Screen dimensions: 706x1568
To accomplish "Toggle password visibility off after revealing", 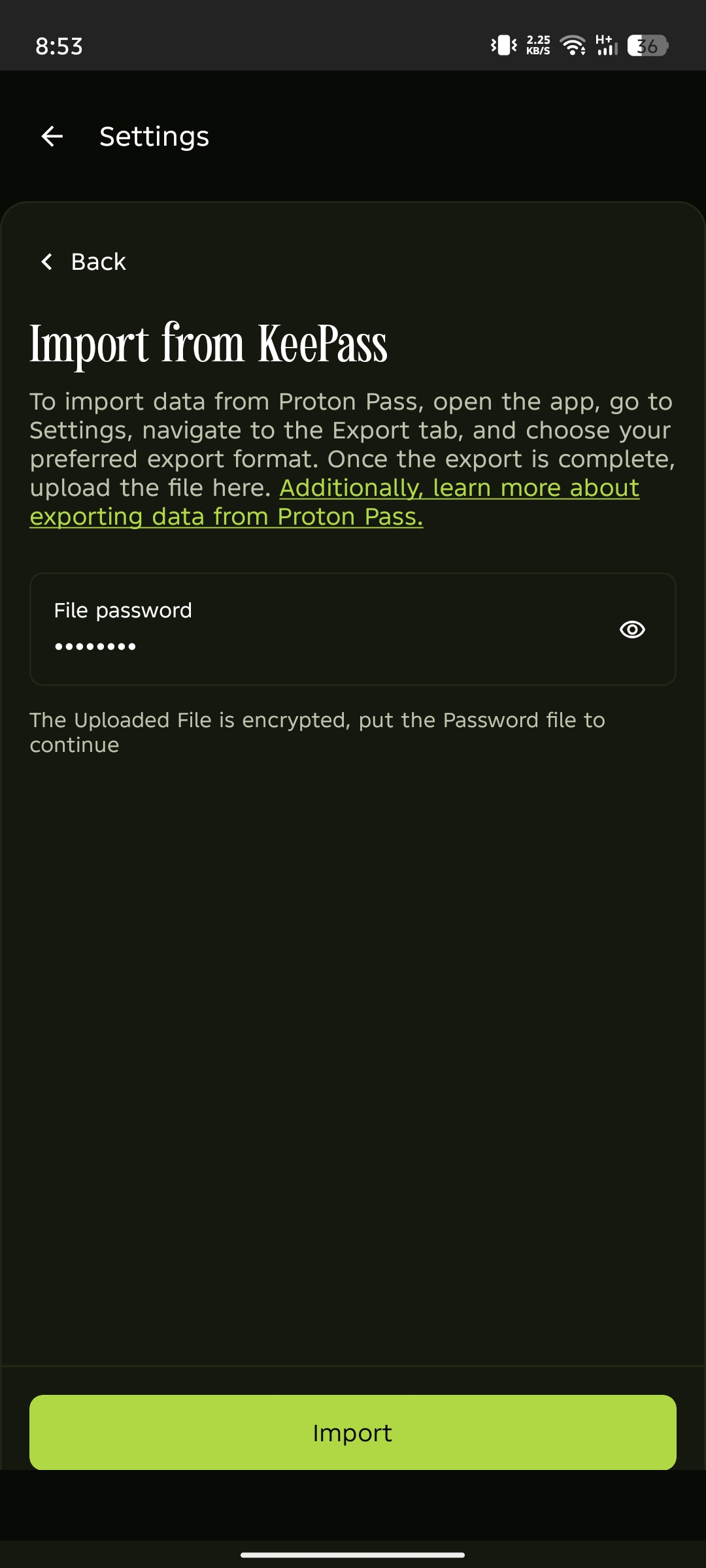I will pos(632,629).
